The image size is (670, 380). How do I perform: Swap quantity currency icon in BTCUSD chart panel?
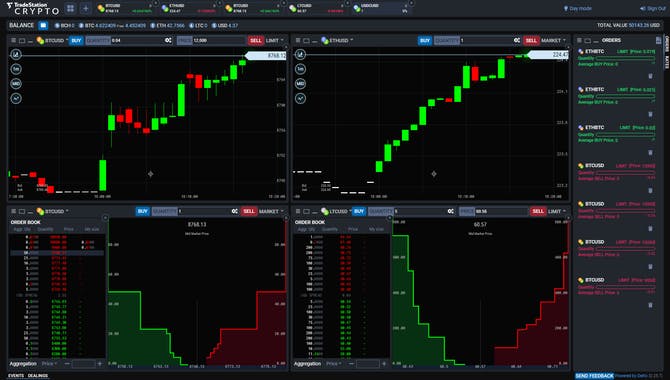point(168,41)
